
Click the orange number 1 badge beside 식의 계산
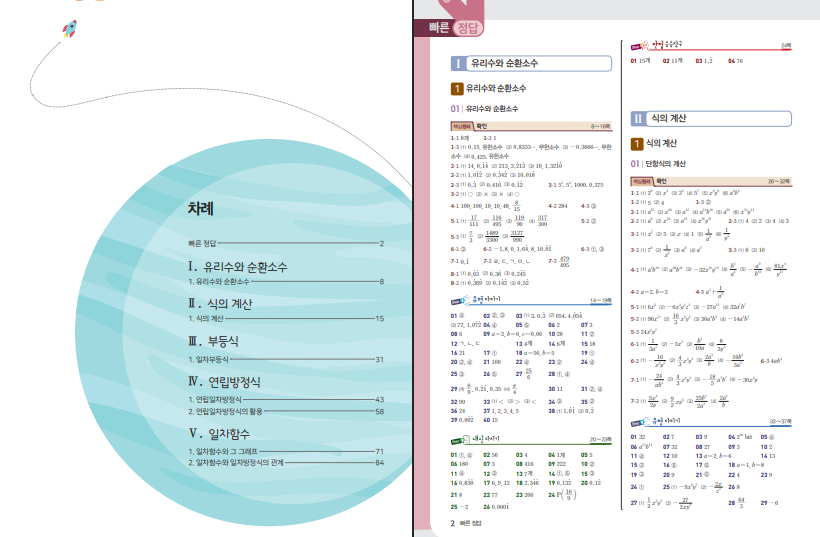[635, 144]
